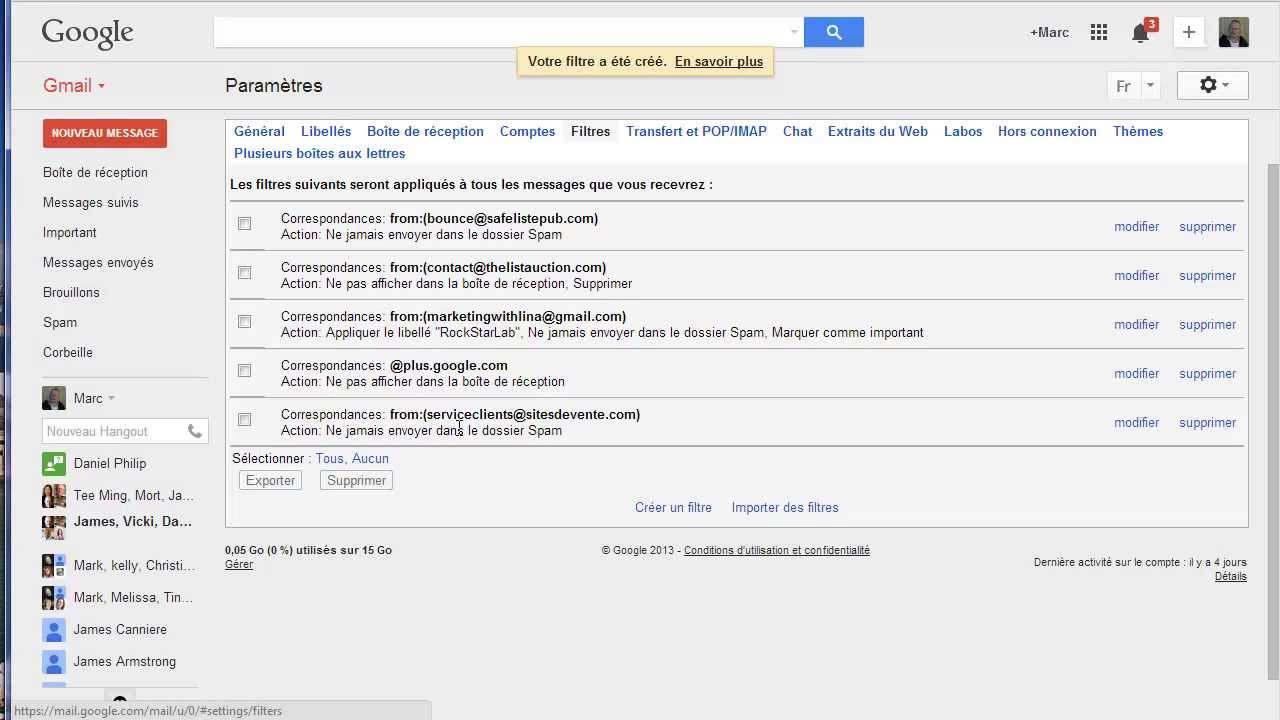Select Tous to check all filters
1280x720 pixels.
(330, 458)
